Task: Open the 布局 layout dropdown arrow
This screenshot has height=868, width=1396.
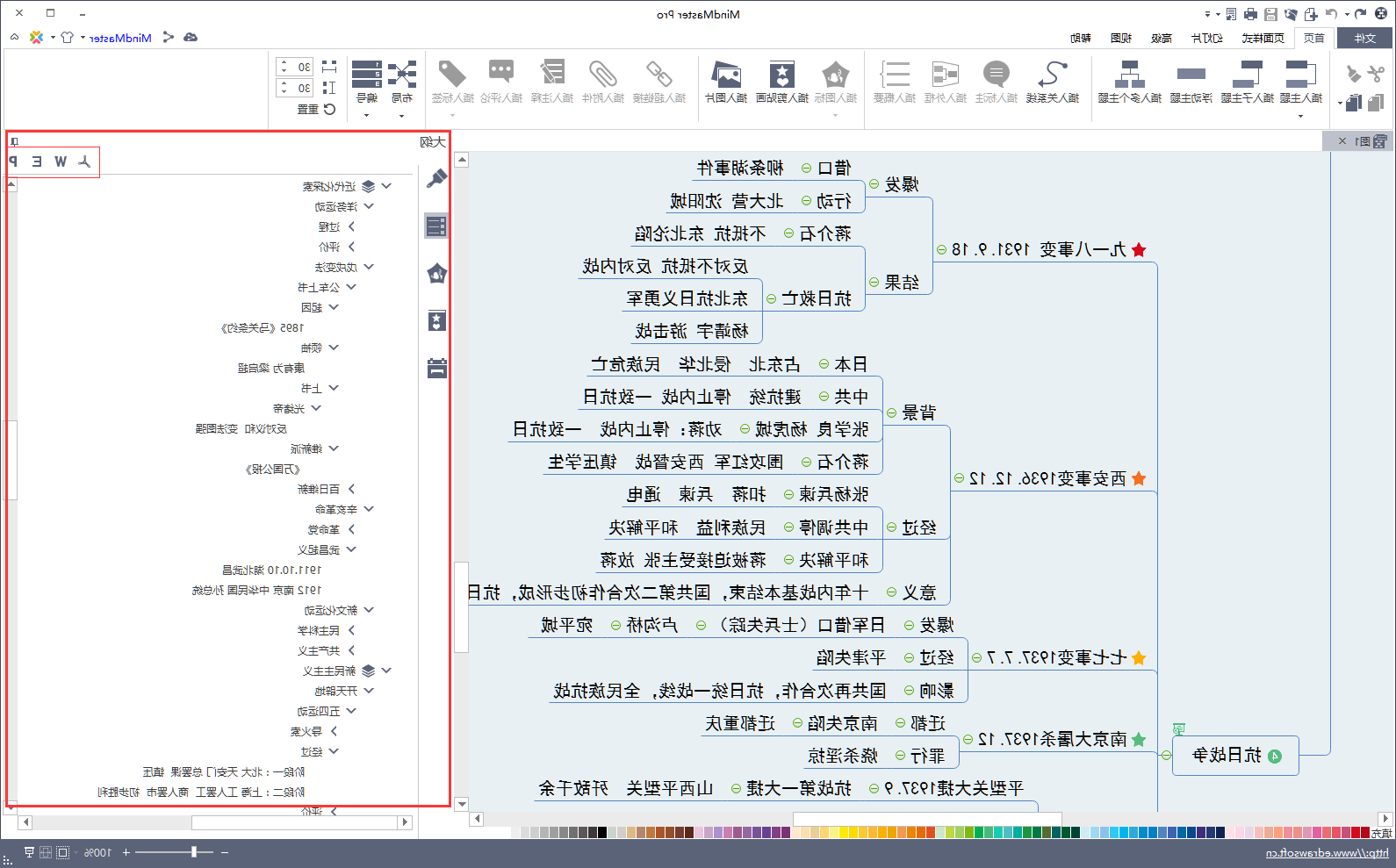Action: click(x=402, y=115)
